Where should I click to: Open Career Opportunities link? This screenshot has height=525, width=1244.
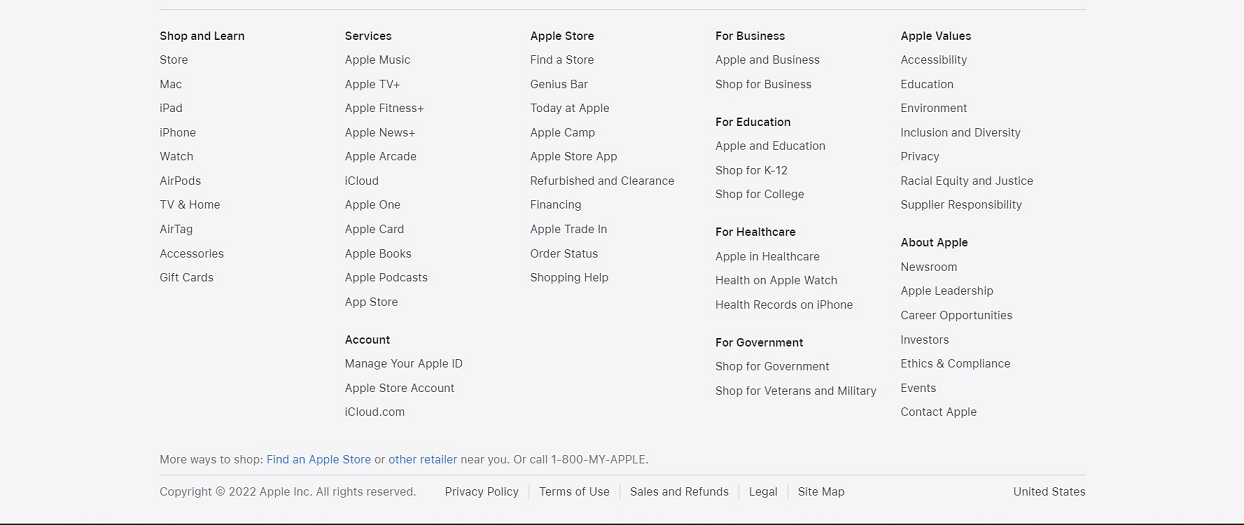(x=956, y=315)
